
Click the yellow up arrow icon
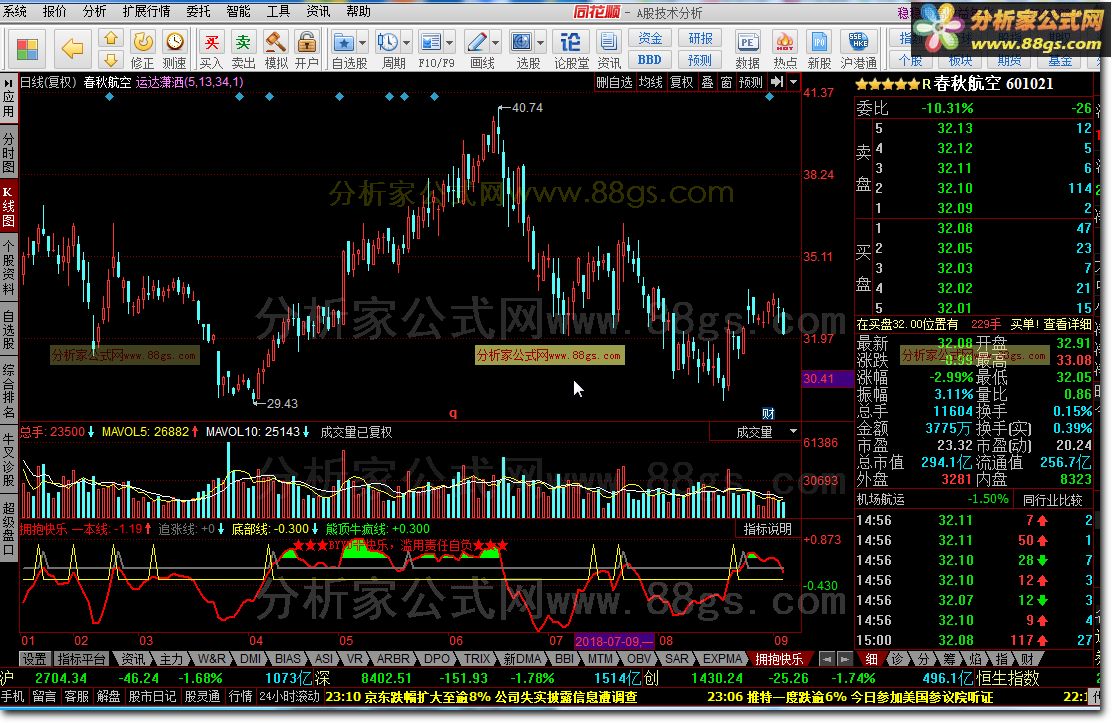[x=110, y=38]
